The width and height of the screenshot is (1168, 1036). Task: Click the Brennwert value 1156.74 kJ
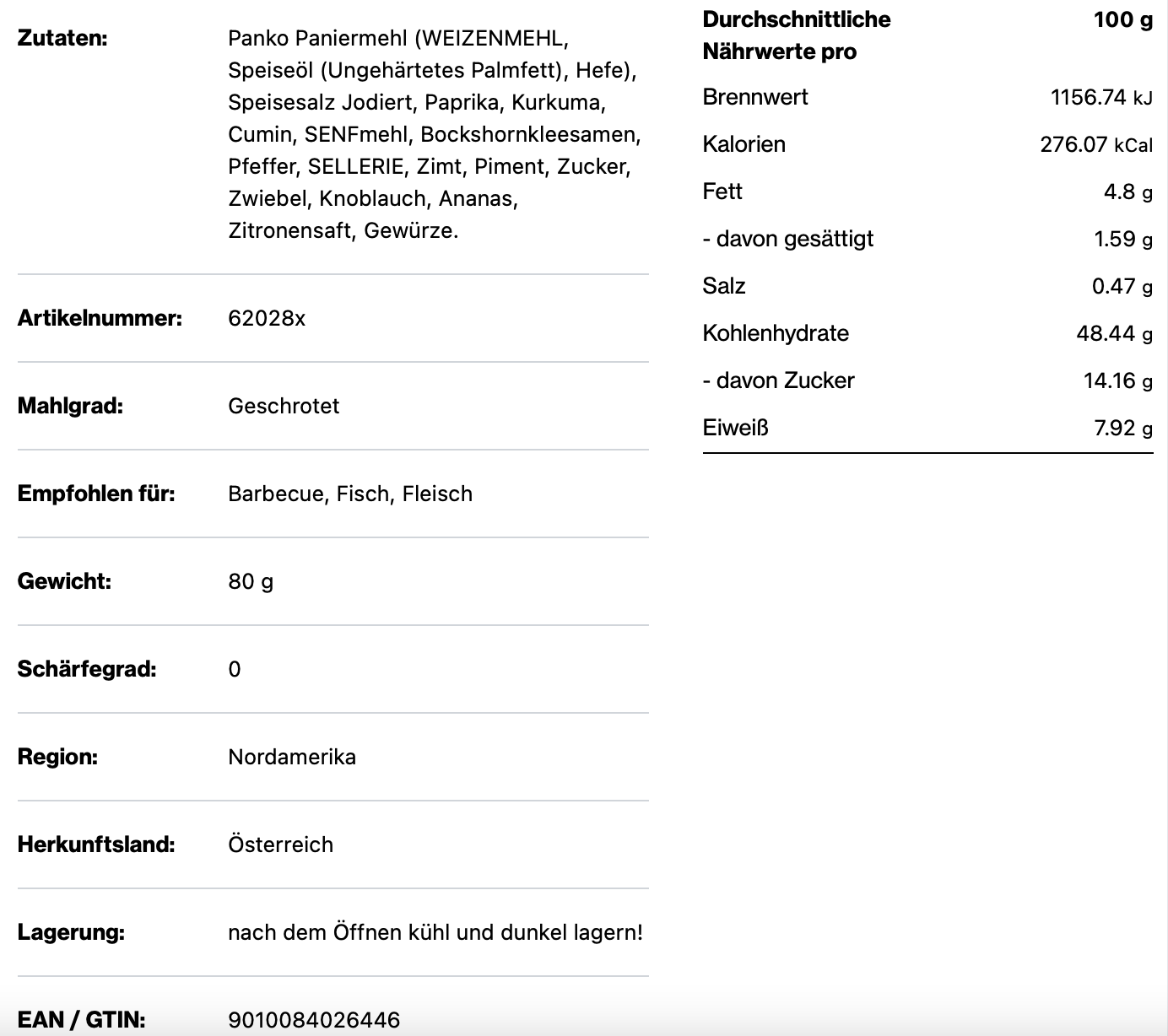coord(1100,97)
